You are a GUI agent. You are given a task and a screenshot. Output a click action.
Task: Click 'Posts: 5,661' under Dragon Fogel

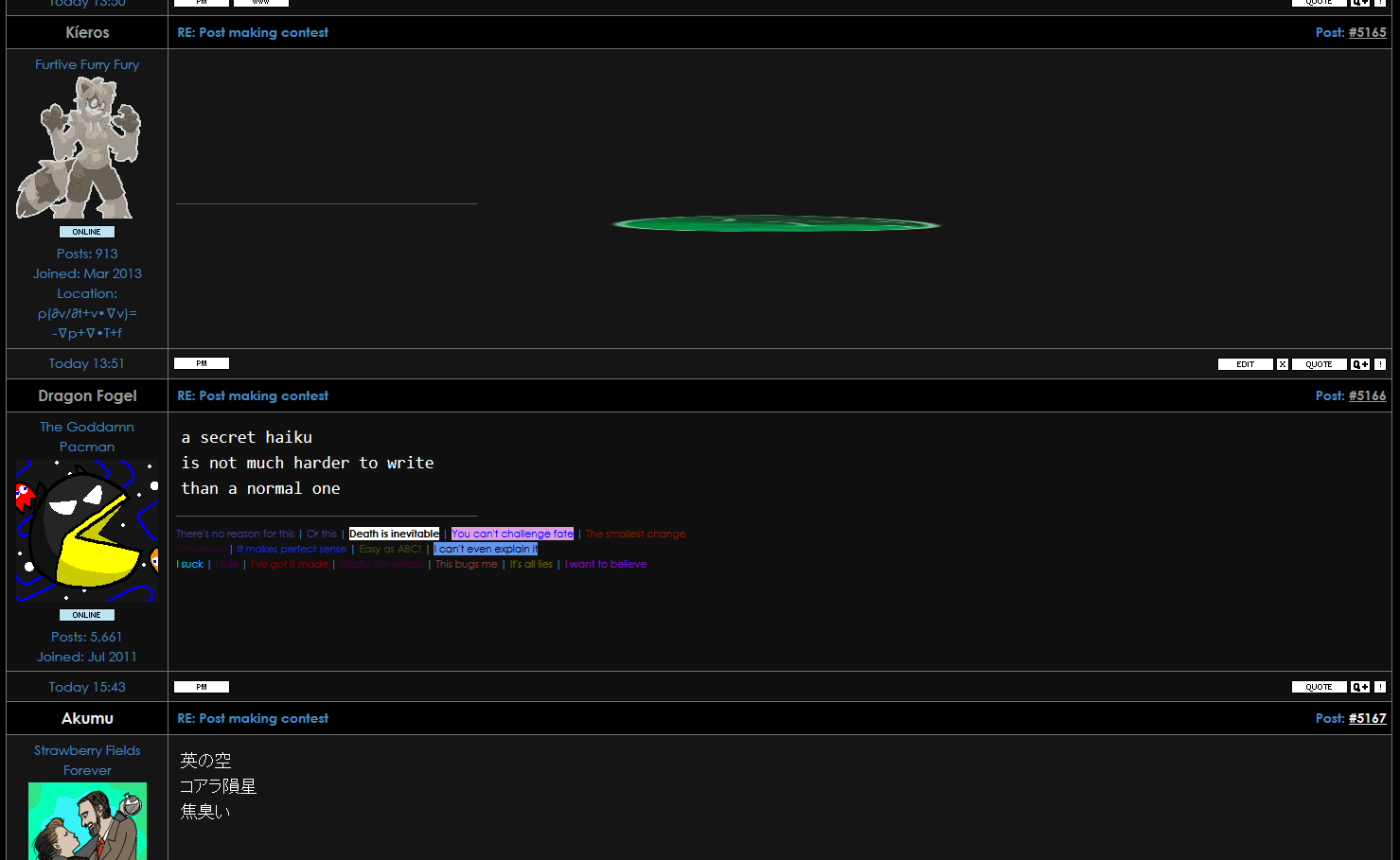87,637
